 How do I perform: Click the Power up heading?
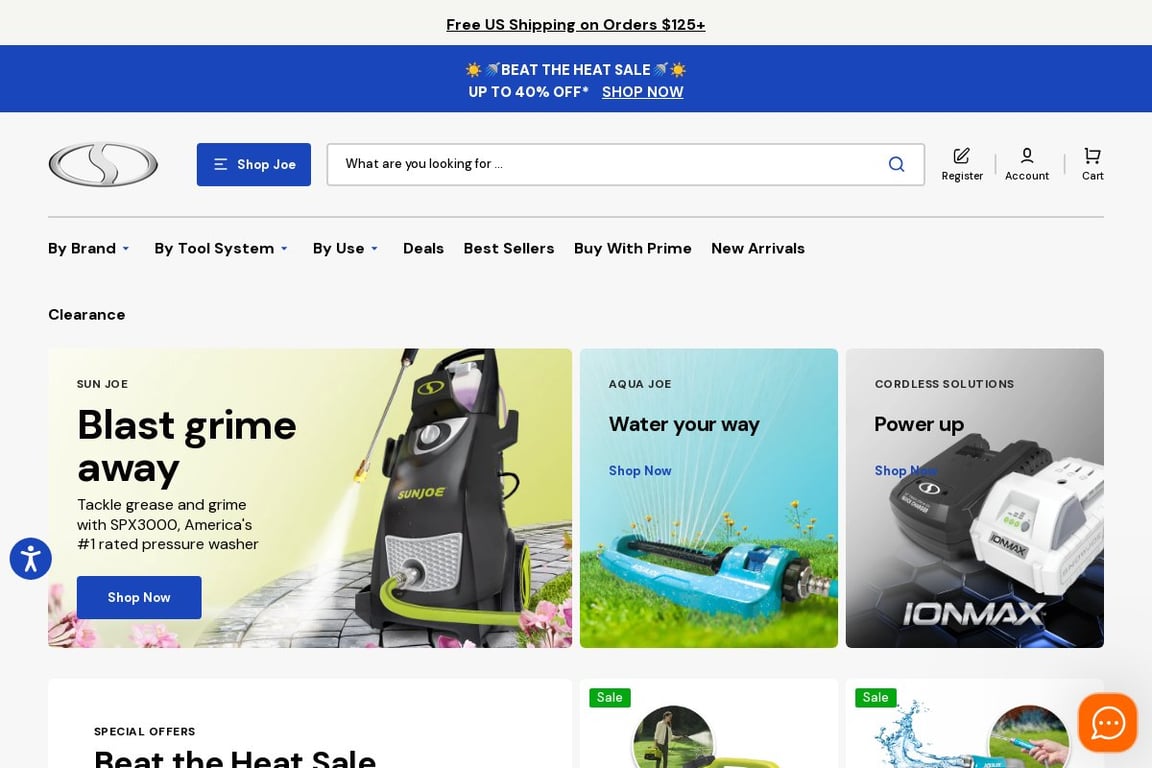coord(919,425)
